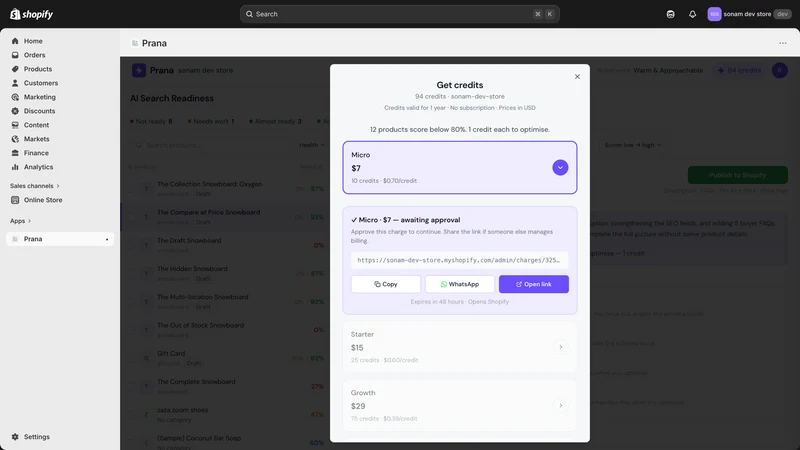This screenshot has width=800, height=450.
Task: Click the charge approval URL field
Action: 460,260
